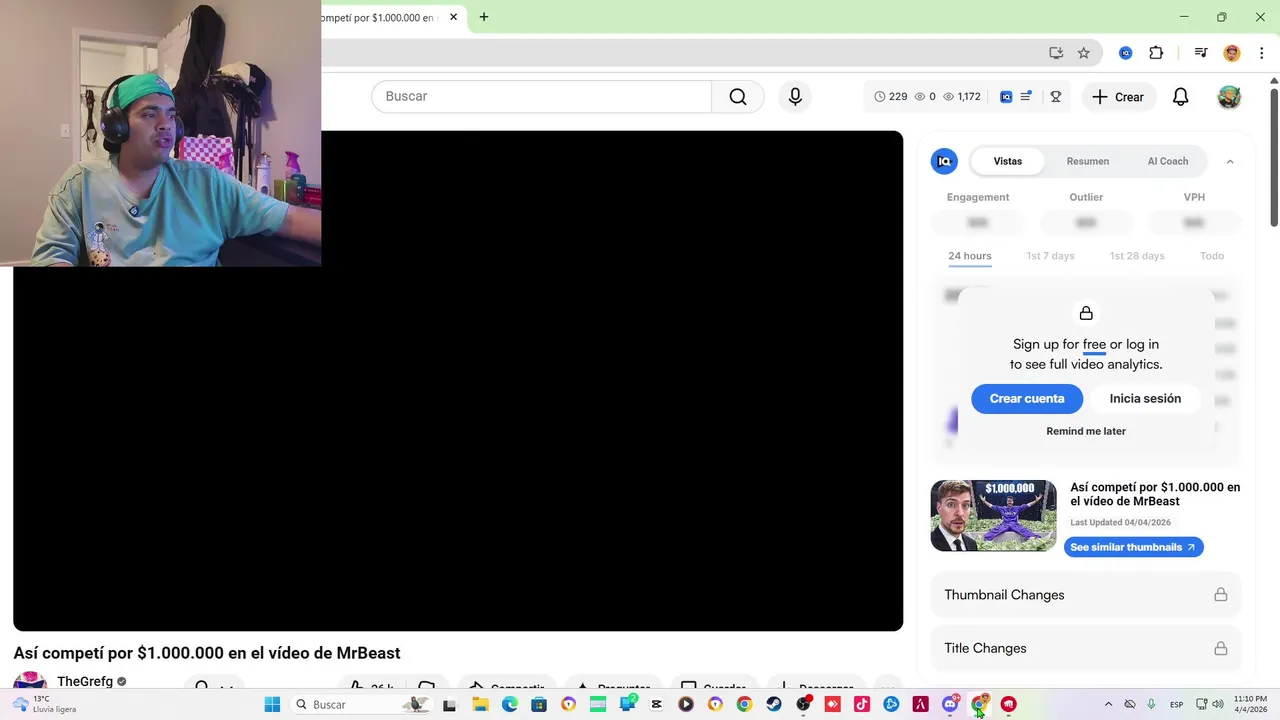Open YouTube account avatar menu

[1229, 97]
